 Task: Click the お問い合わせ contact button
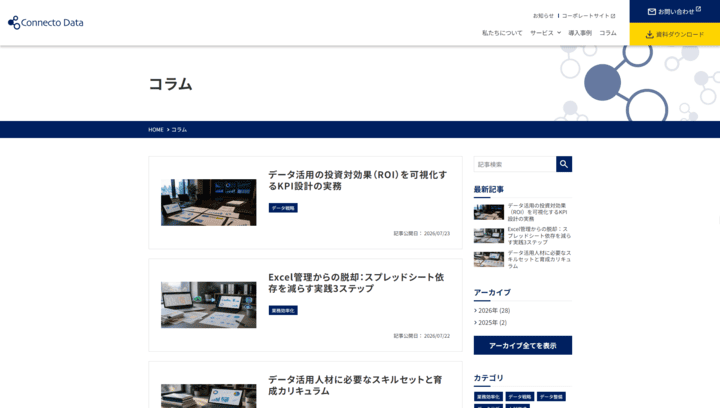pyautogui.click(x=675, y=11)
